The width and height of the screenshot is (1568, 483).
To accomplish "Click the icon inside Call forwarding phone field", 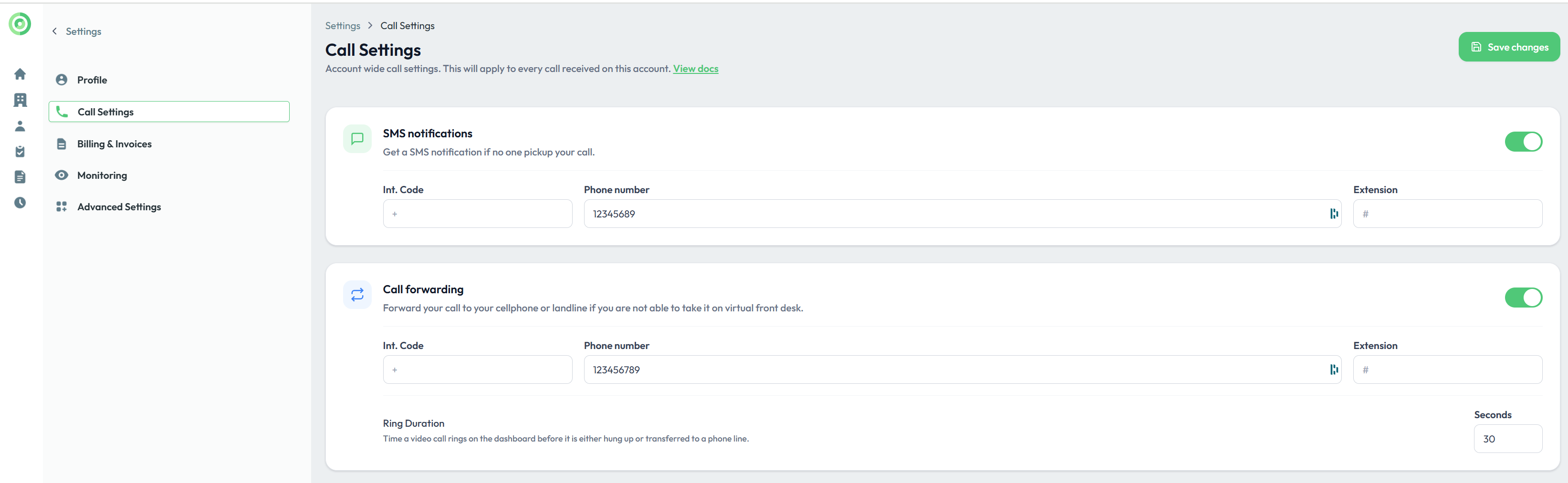I will point(1334,369).
